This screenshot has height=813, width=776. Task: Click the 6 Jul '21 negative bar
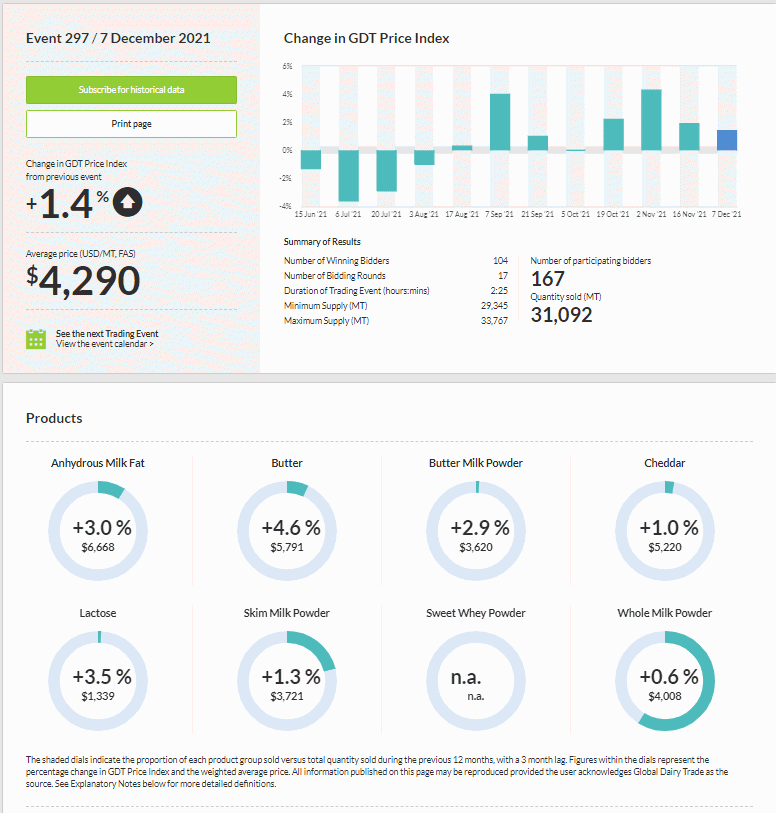(349, 176)
